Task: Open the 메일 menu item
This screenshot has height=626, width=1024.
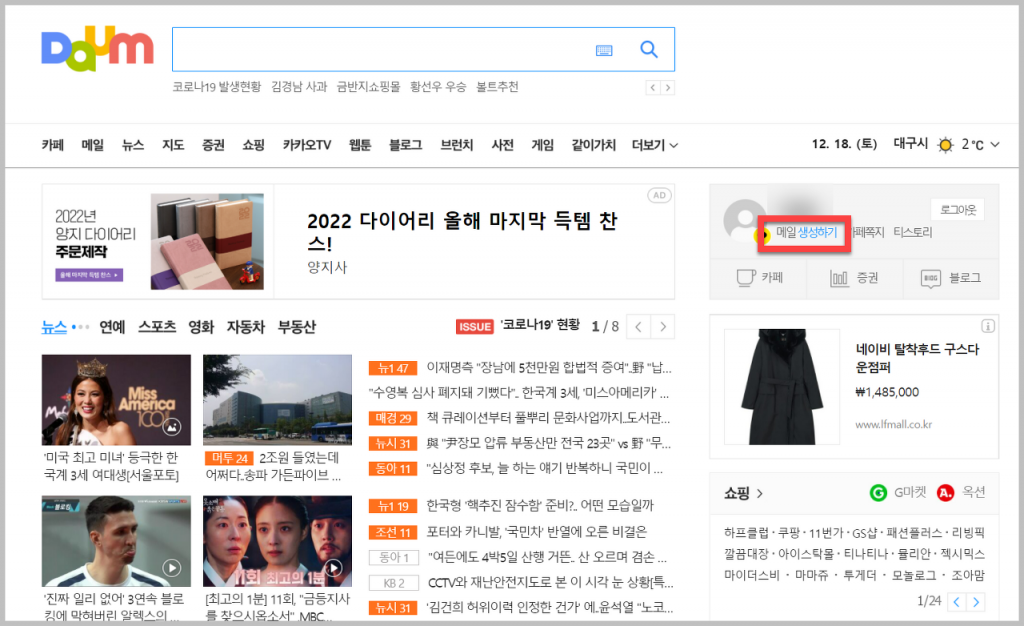Action: click(x=93, y=145)
